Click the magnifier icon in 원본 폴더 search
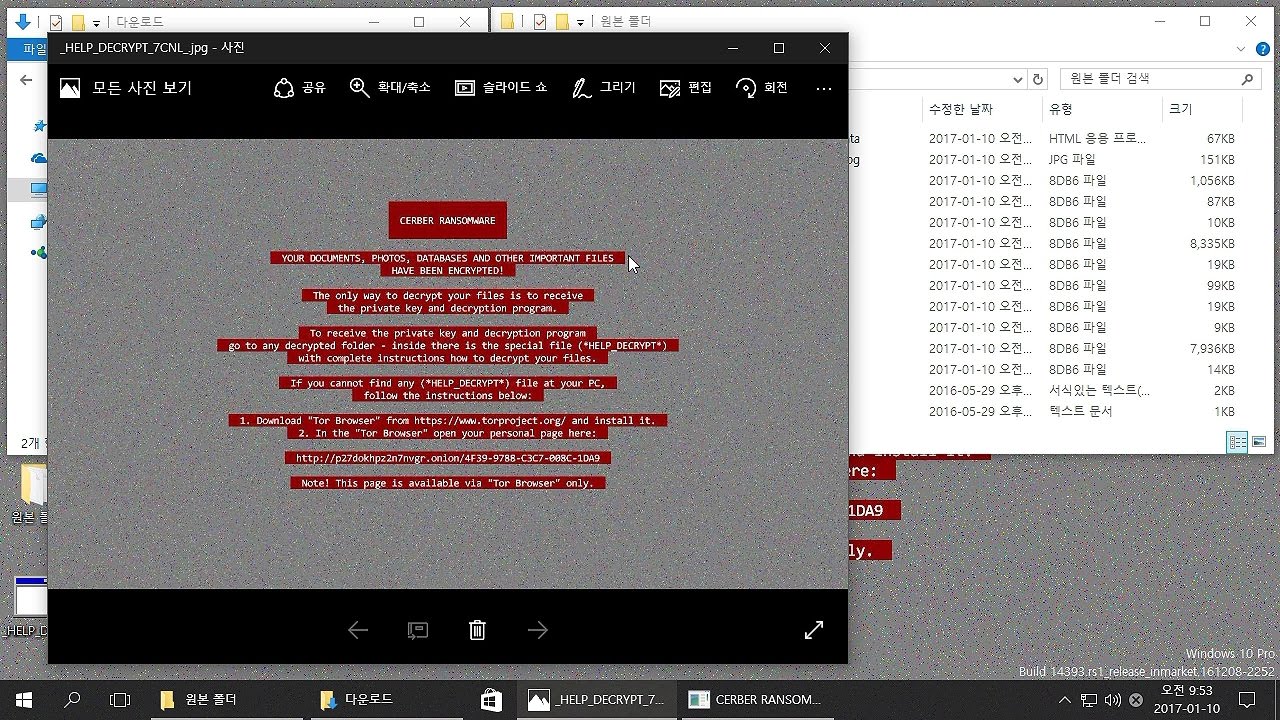Screen dimensions: 1280x720 tap(1247, 79)
